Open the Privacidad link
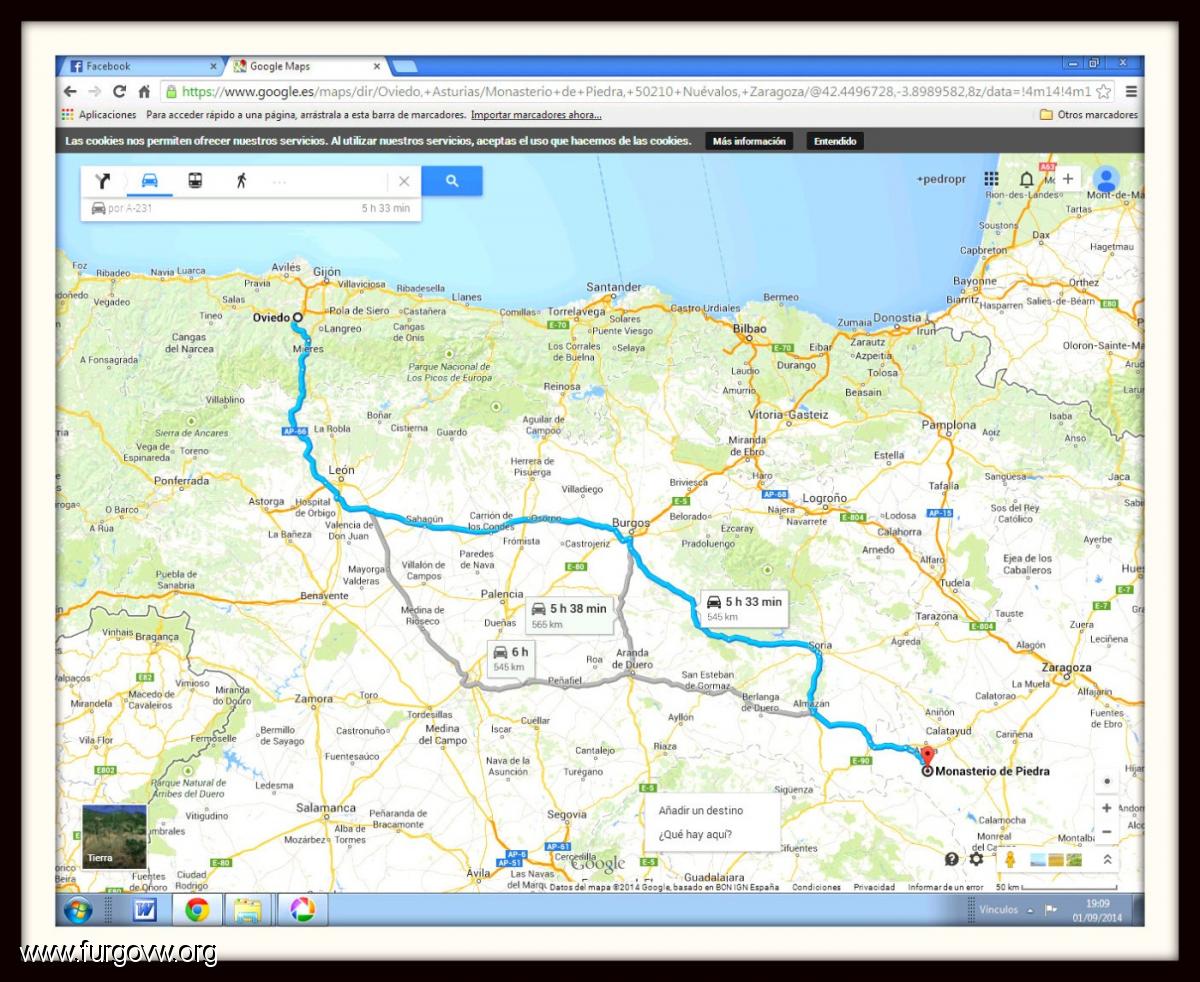1200x982 pixels. click(874, 887)
